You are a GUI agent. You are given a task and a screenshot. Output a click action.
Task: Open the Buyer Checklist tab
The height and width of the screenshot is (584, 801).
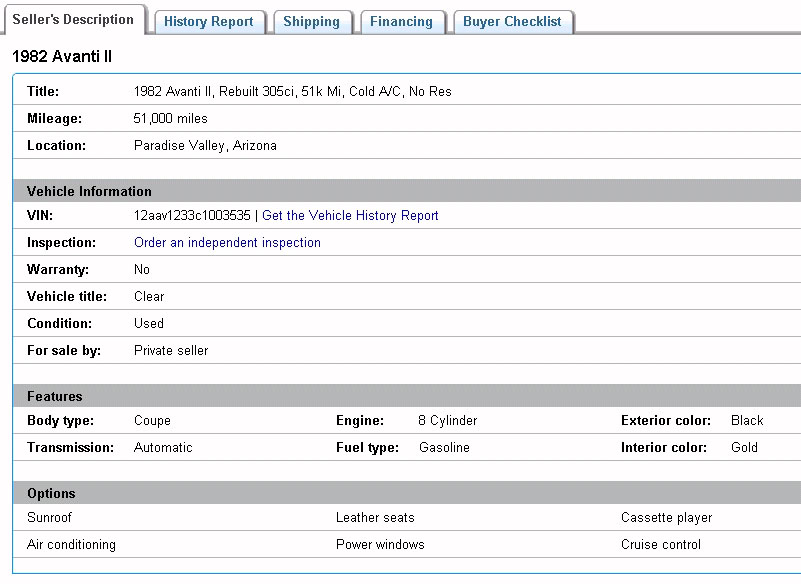click(x=512, y=22)
